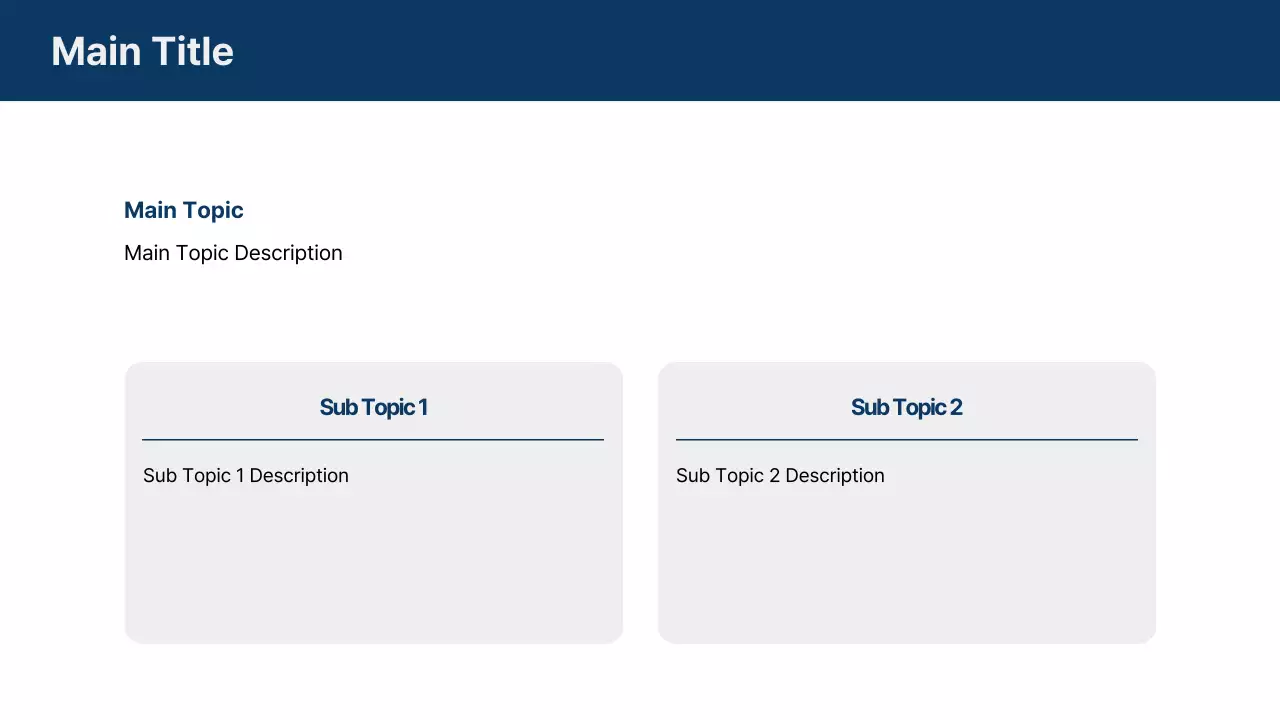Click the word "Description" in Sub Topic 2 Description
Screen dimensions: 1280x720
[835, 476]
